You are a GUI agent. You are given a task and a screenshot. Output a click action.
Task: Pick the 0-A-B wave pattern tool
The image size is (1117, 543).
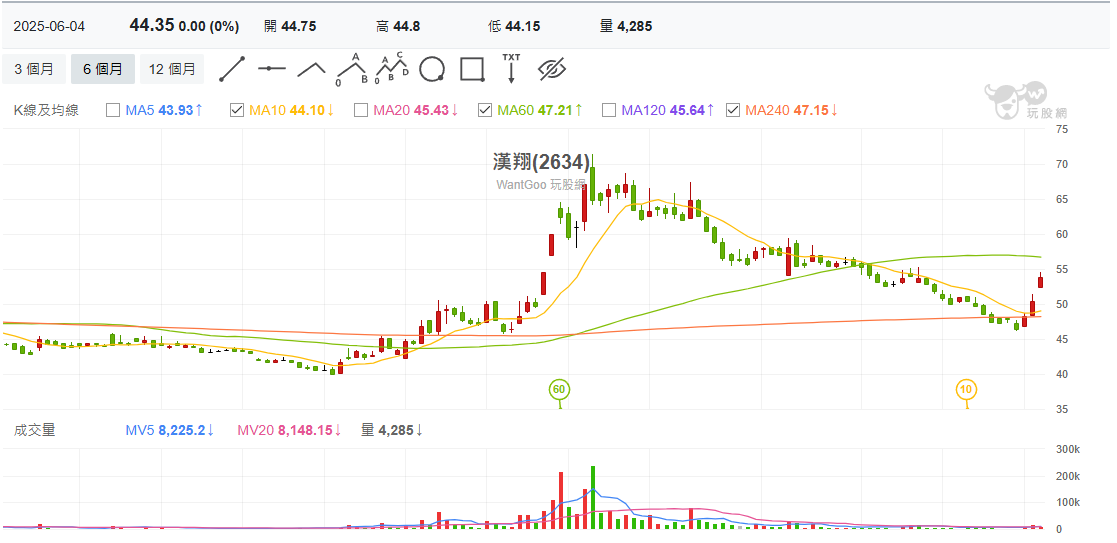(351, 69)
